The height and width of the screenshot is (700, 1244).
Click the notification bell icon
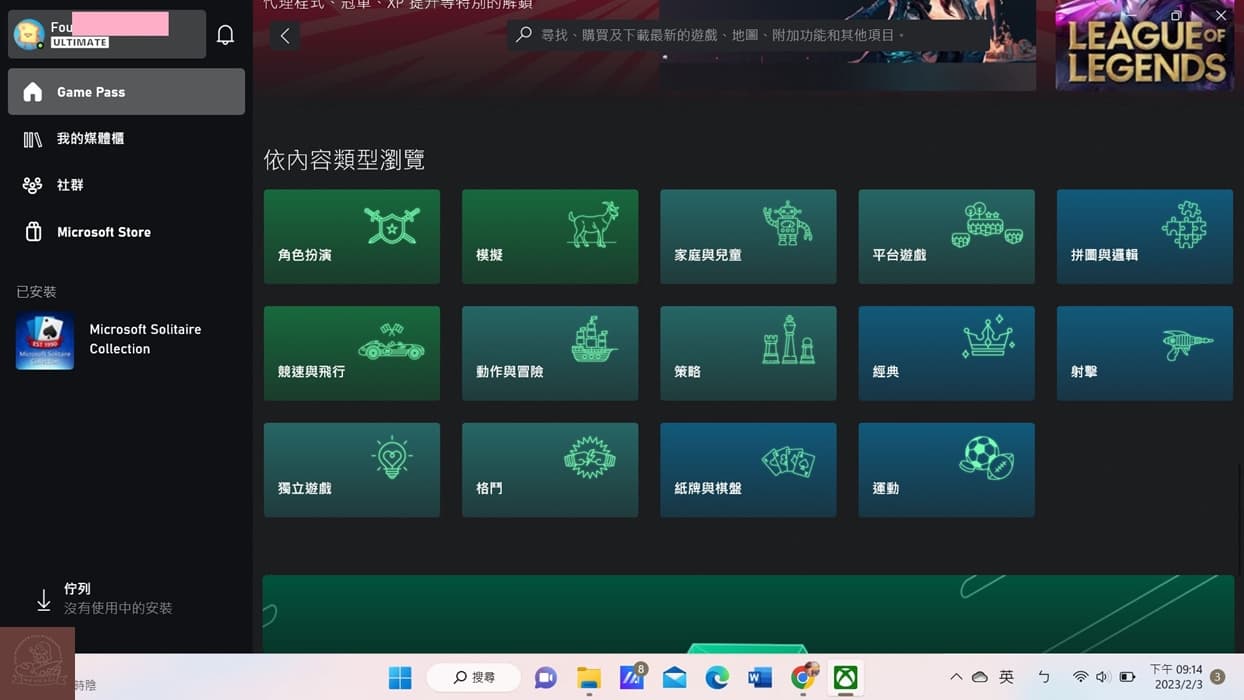tap(225, 33)
